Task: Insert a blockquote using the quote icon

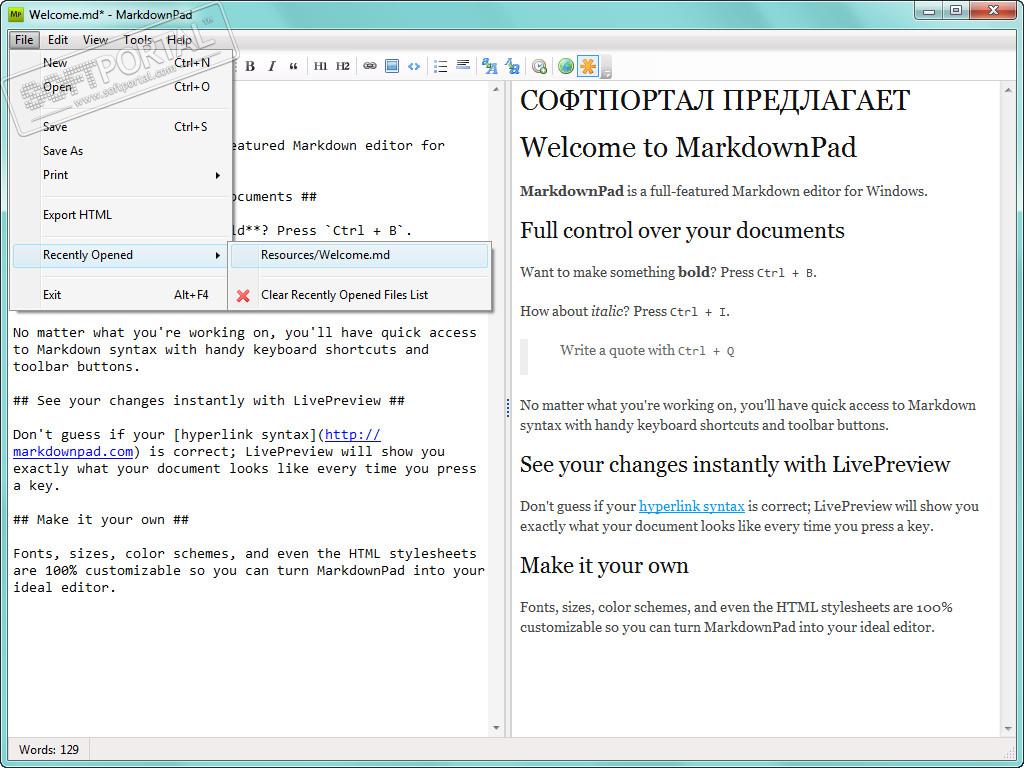Action: 293,66
